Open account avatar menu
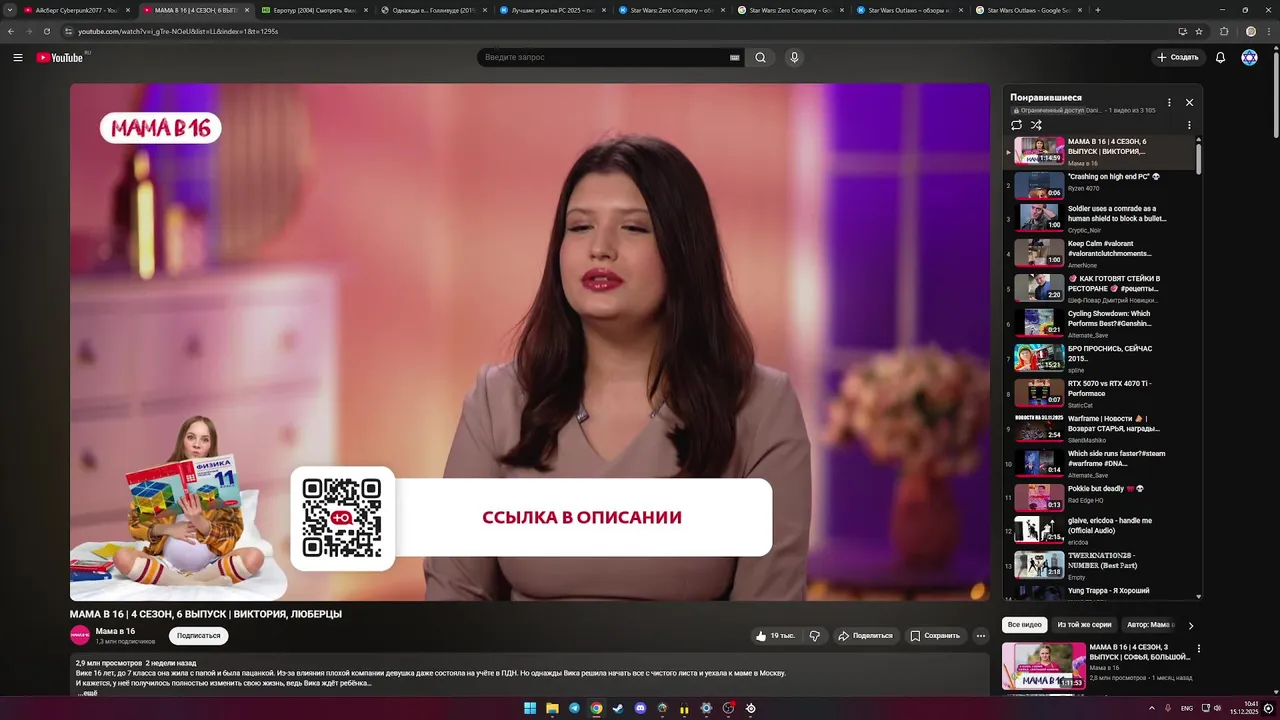 [1249, 57]
